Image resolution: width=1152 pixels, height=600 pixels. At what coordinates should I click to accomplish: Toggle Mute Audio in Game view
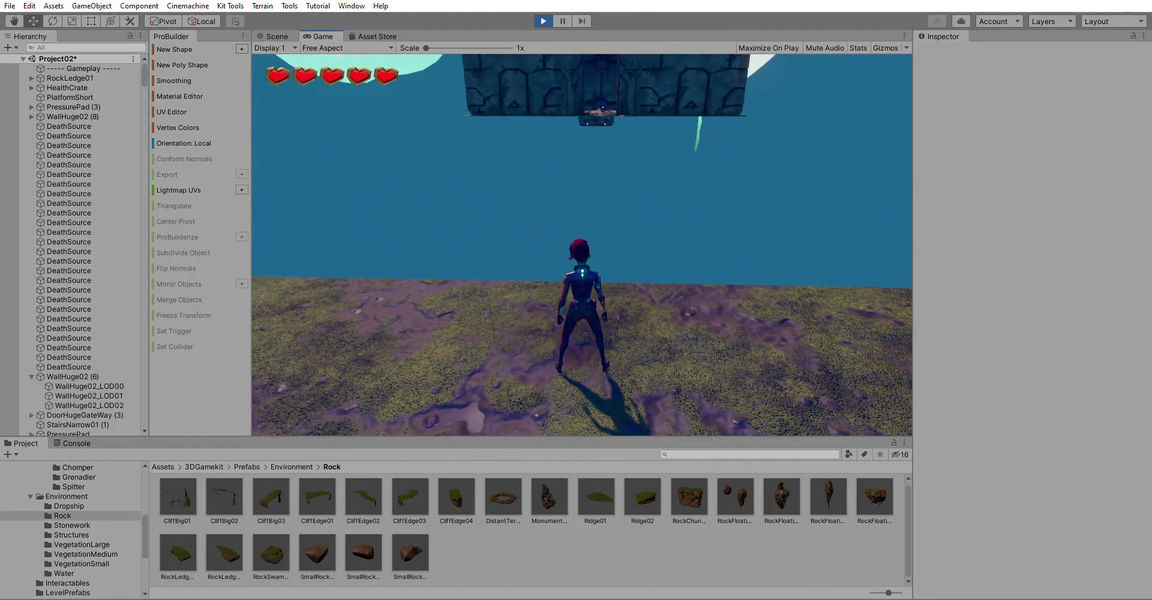(x=824, y=48)
